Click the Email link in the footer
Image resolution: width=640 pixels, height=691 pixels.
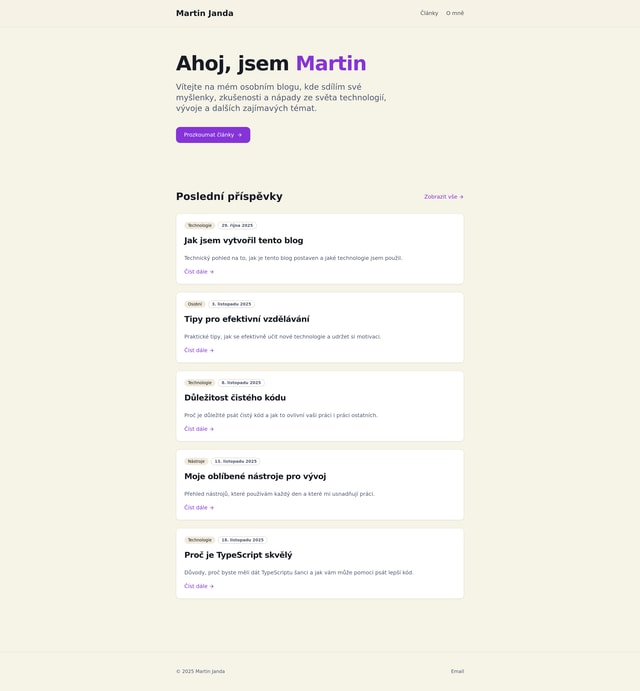tap(457, 671)
